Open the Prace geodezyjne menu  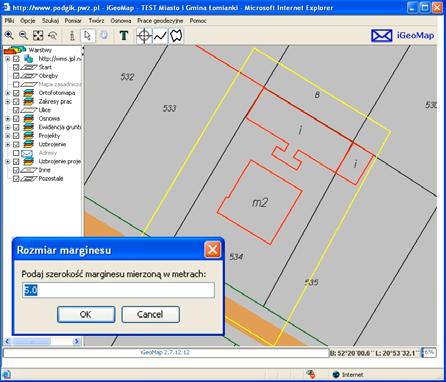tap(160, 21)
